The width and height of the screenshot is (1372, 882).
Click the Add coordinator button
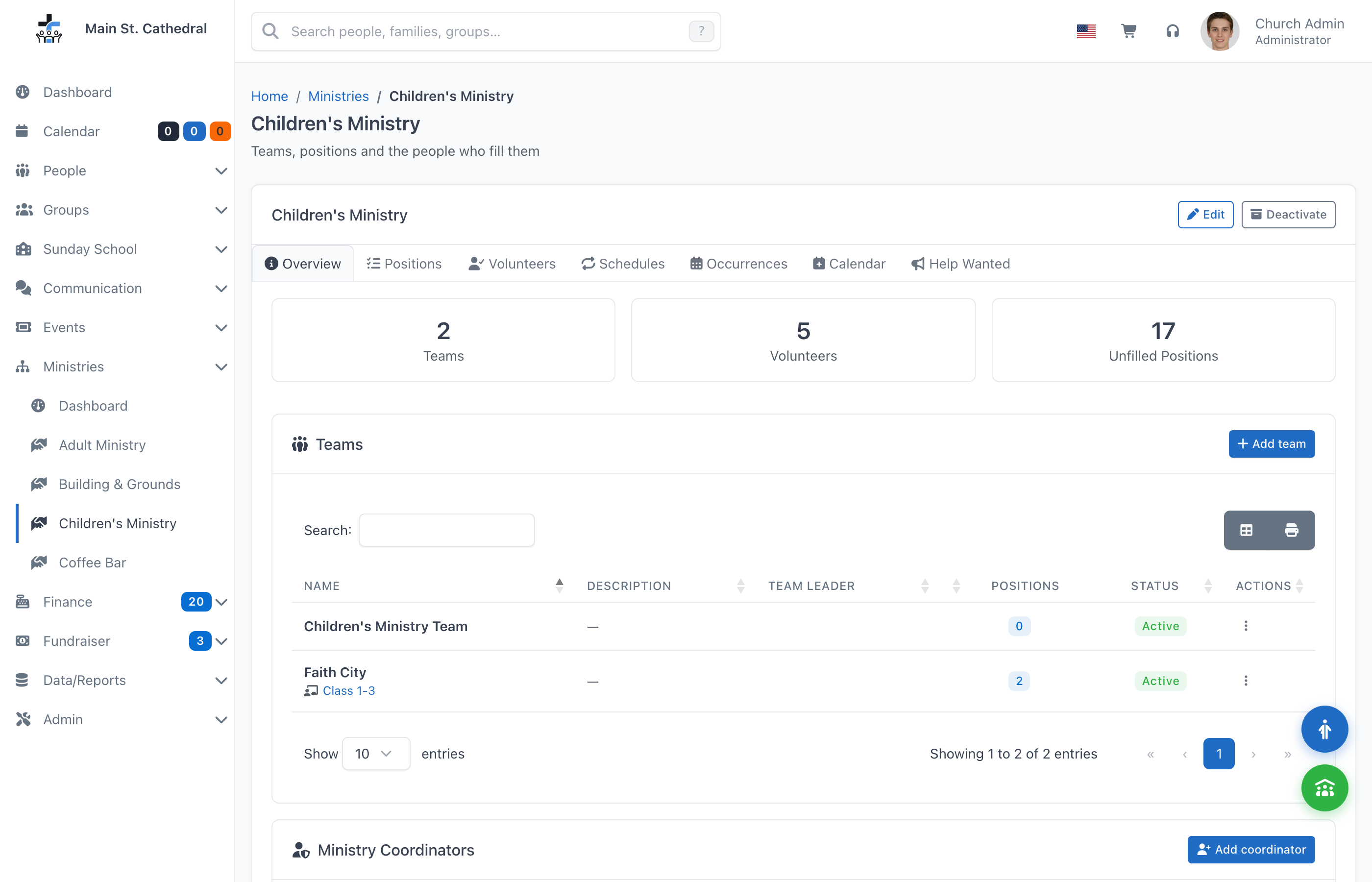(1250, 849)
